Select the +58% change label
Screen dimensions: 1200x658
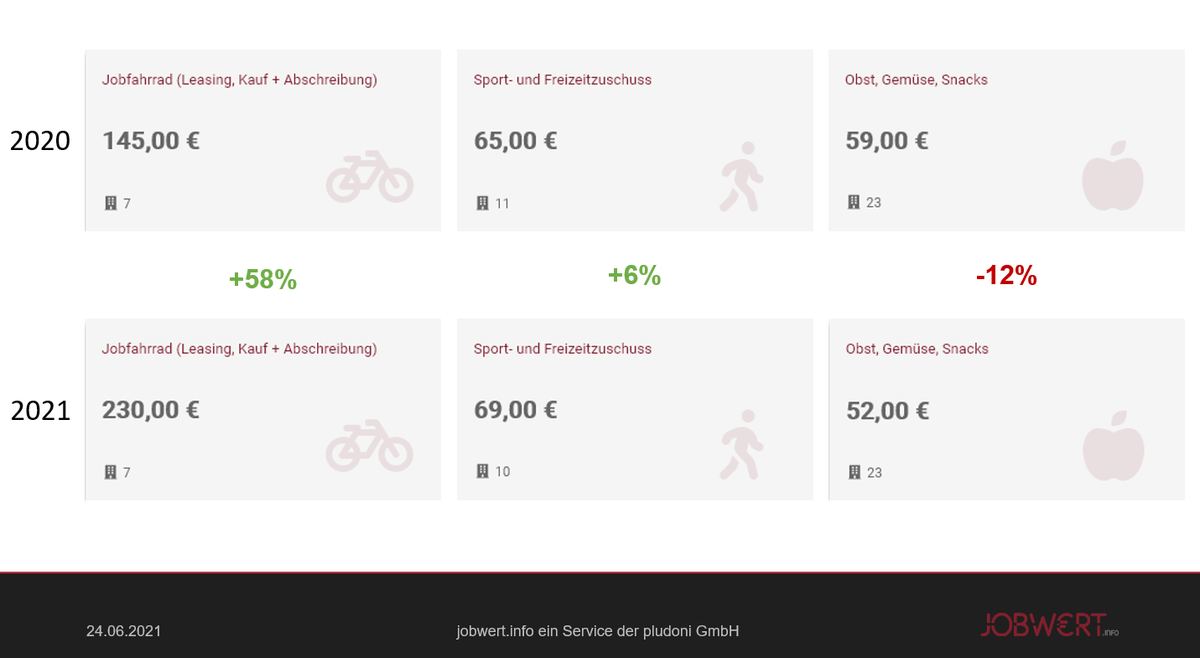click(x=263, y=280)
